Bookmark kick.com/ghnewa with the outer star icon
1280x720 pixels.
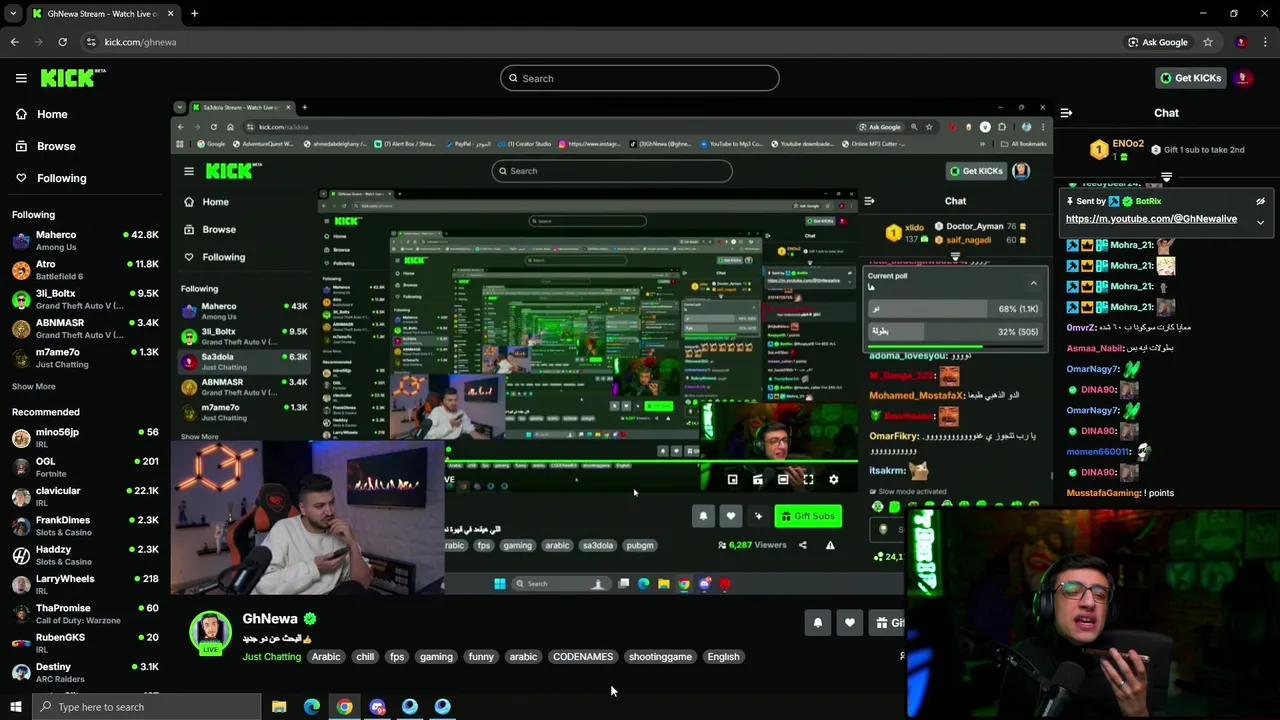pyautogui.click(x=1208, y=42)
